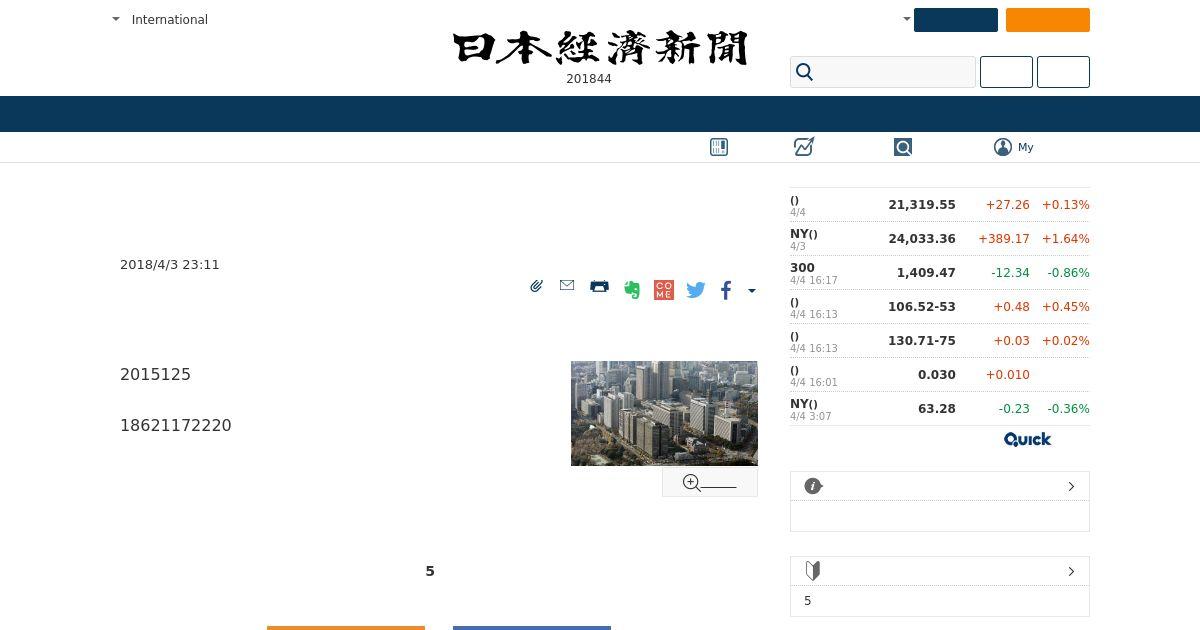Screen dimensions: 1200x630
Task: Click the orange header button
Action: [x=1048, y=20]
